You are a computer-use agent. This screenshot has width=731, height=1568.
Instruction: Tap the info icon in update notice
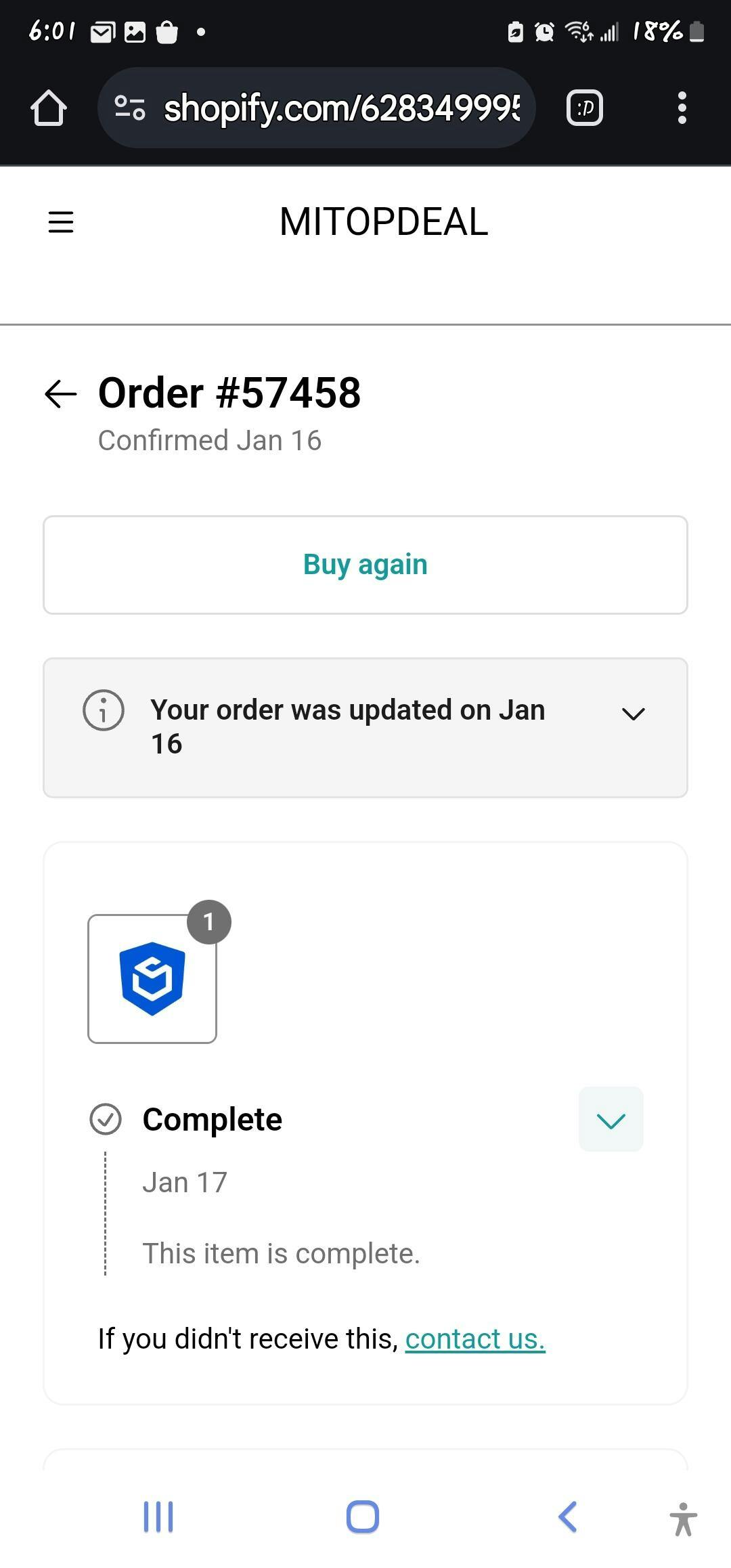coord(104,710)
